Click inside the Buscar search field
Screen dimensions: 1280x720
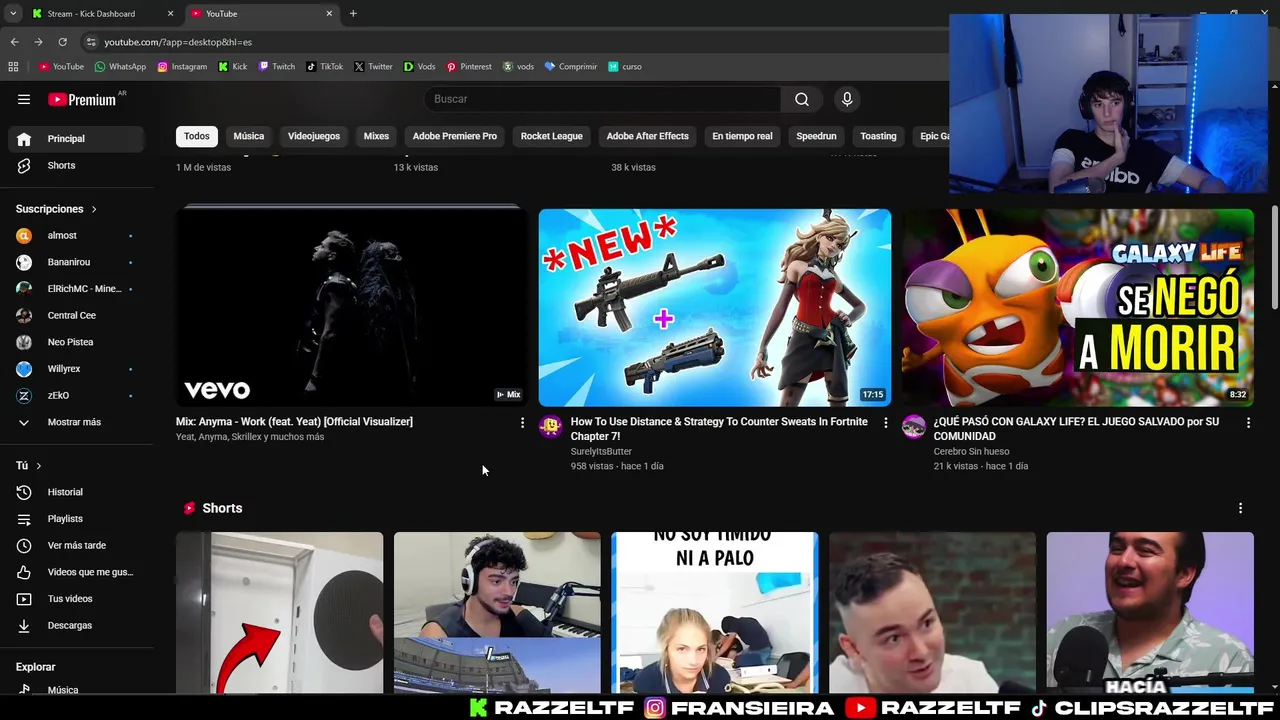coord(603,99)
